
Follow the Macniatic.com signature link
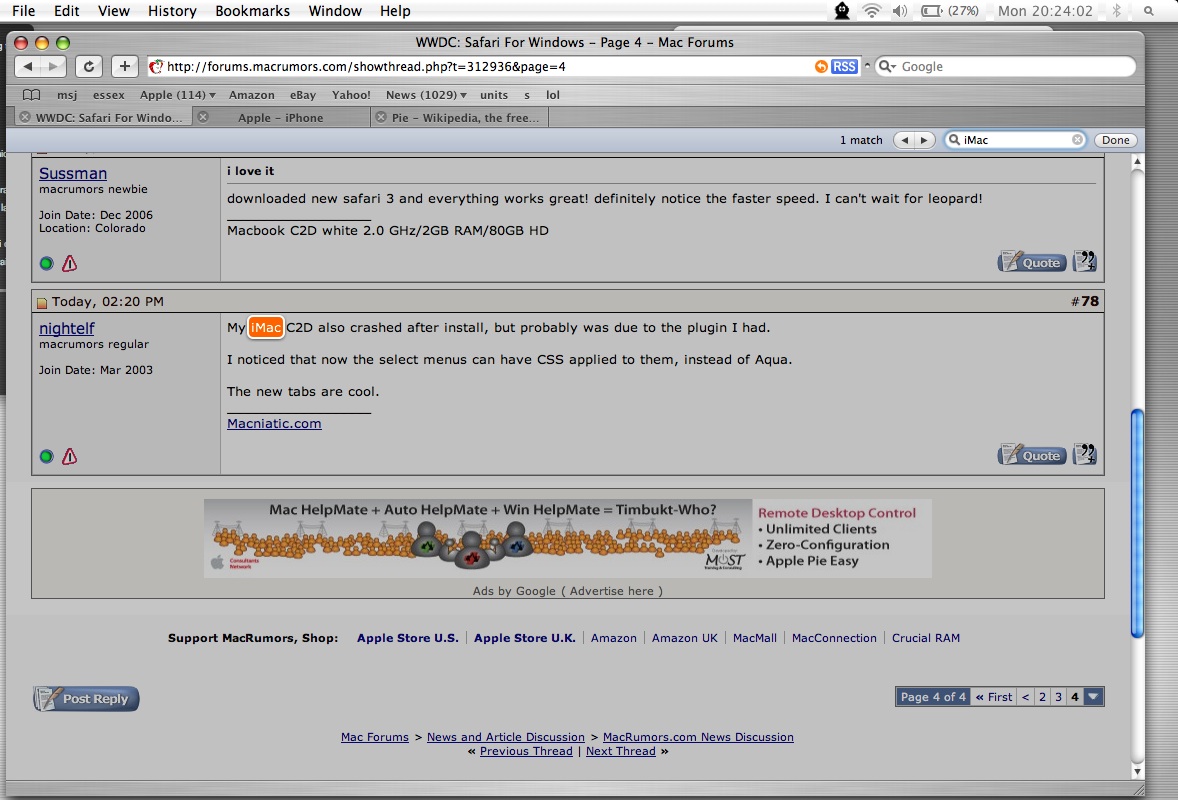point(274,424)
